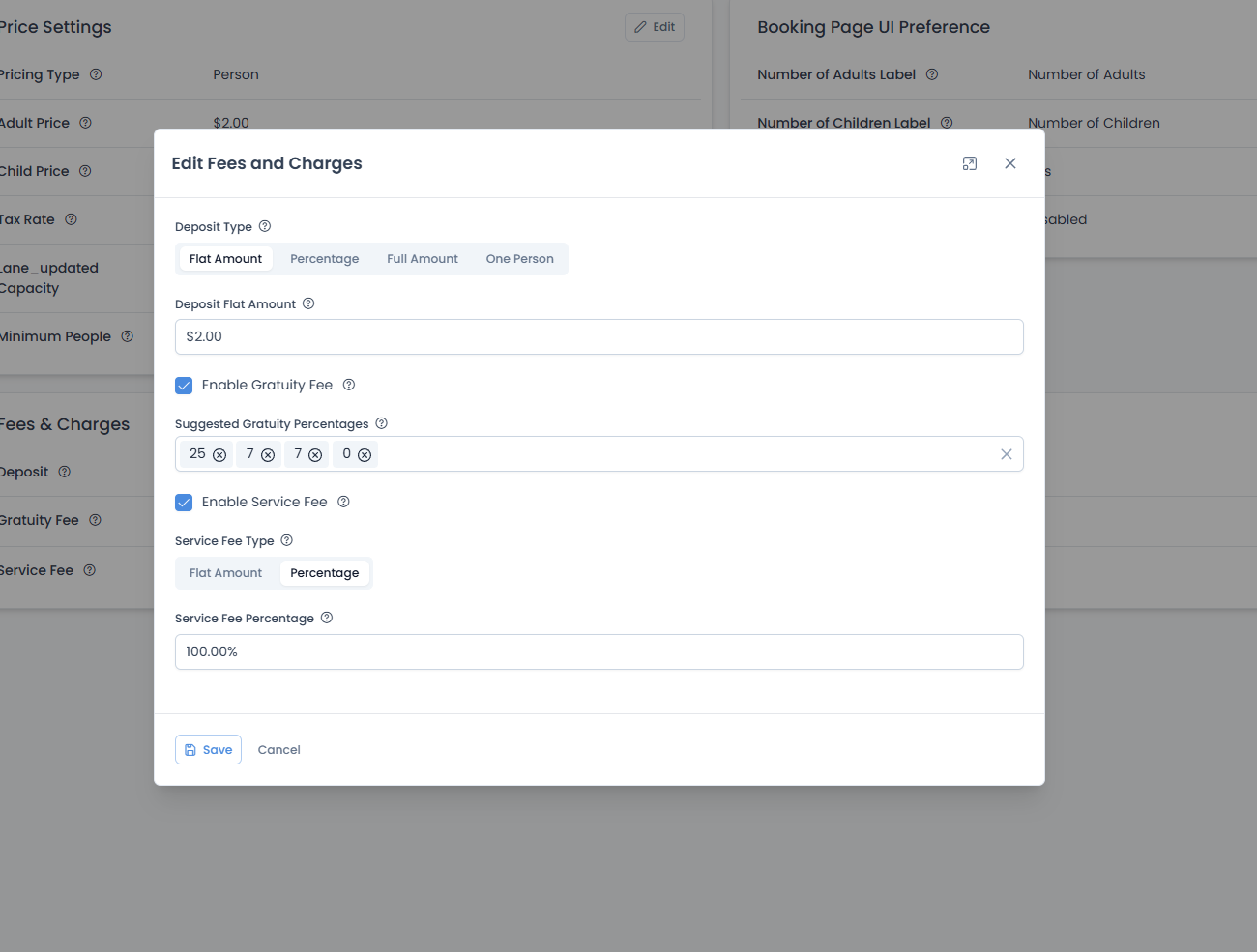Focus the Service Fee Percentage field
Viewport: 1257px width, 952px height.
[x=599, y=652]
